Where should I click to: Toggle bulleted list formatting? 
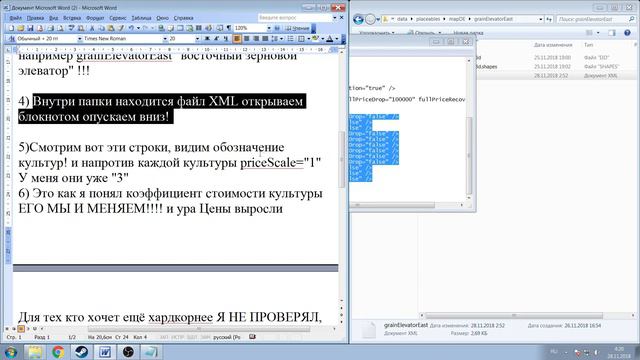click(291, 39)
